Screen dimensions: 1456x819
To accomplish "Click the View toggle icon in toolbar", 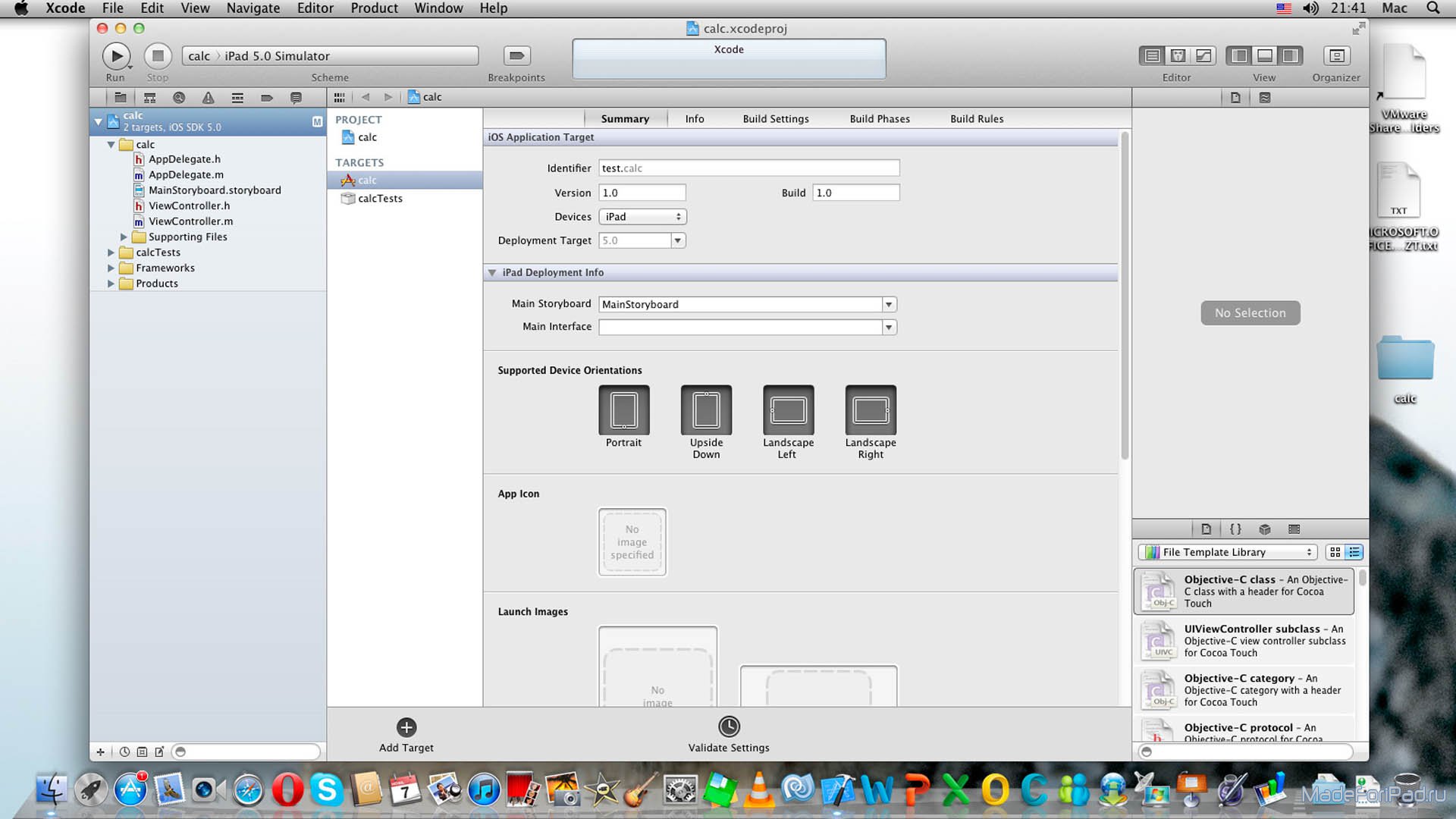I will click(x=1265, y=55).
